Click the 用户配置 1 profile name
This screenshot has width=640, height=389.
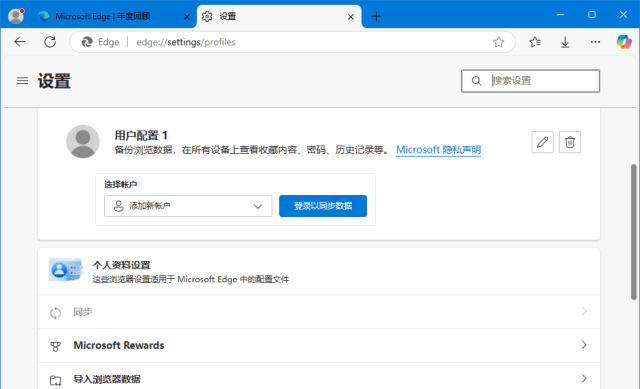pyautogui.click(x=141, y=135)
